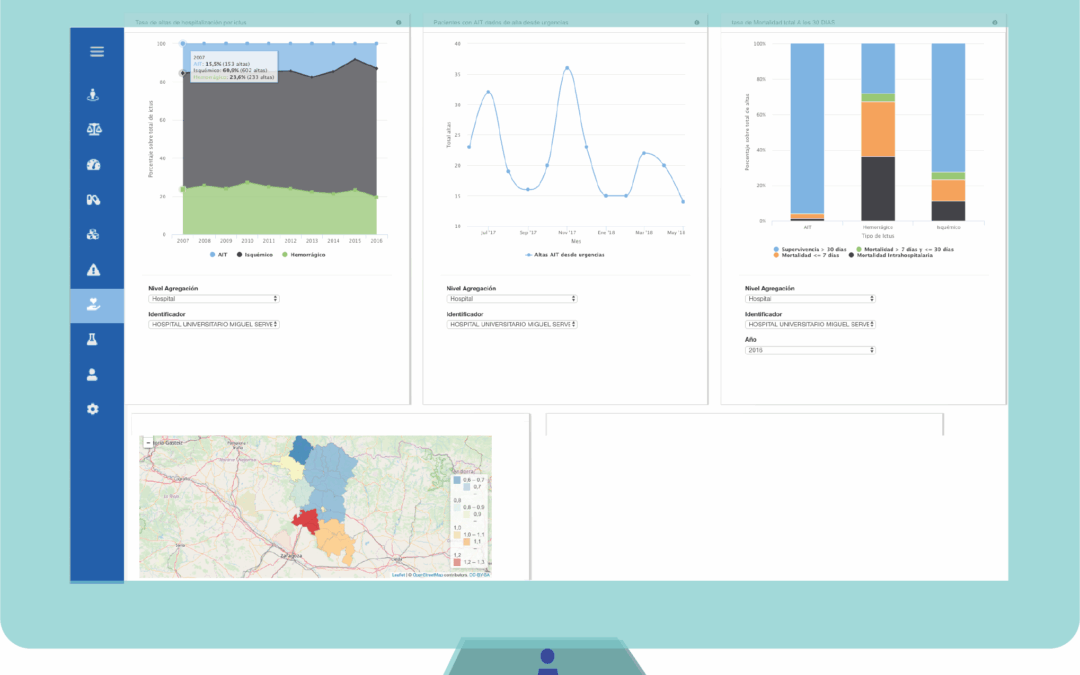Click the red region on the map
Screen dimensions: 1080x675
[305, 521]
